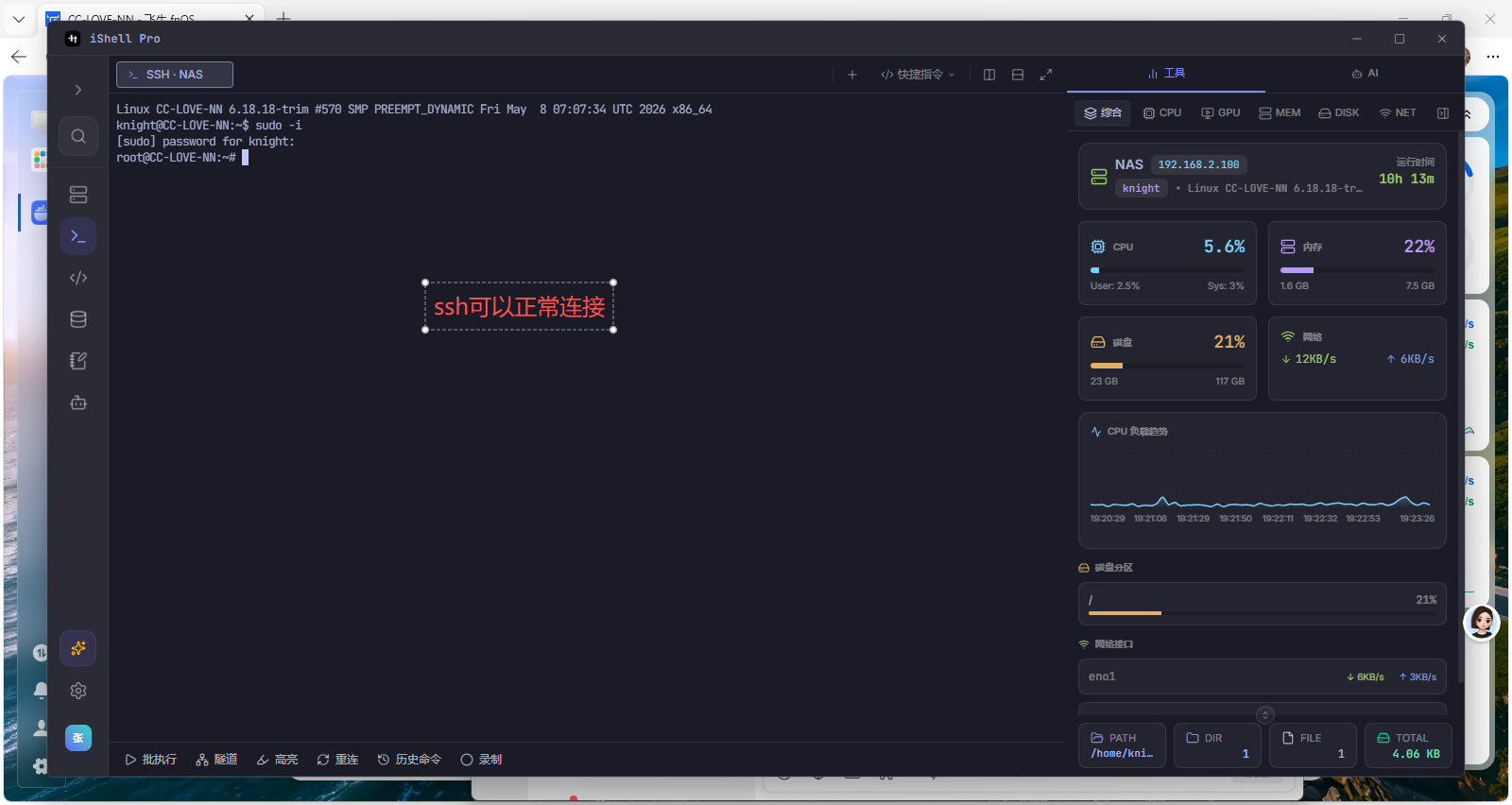Switch to the 工具 tab

(1166, 74)
